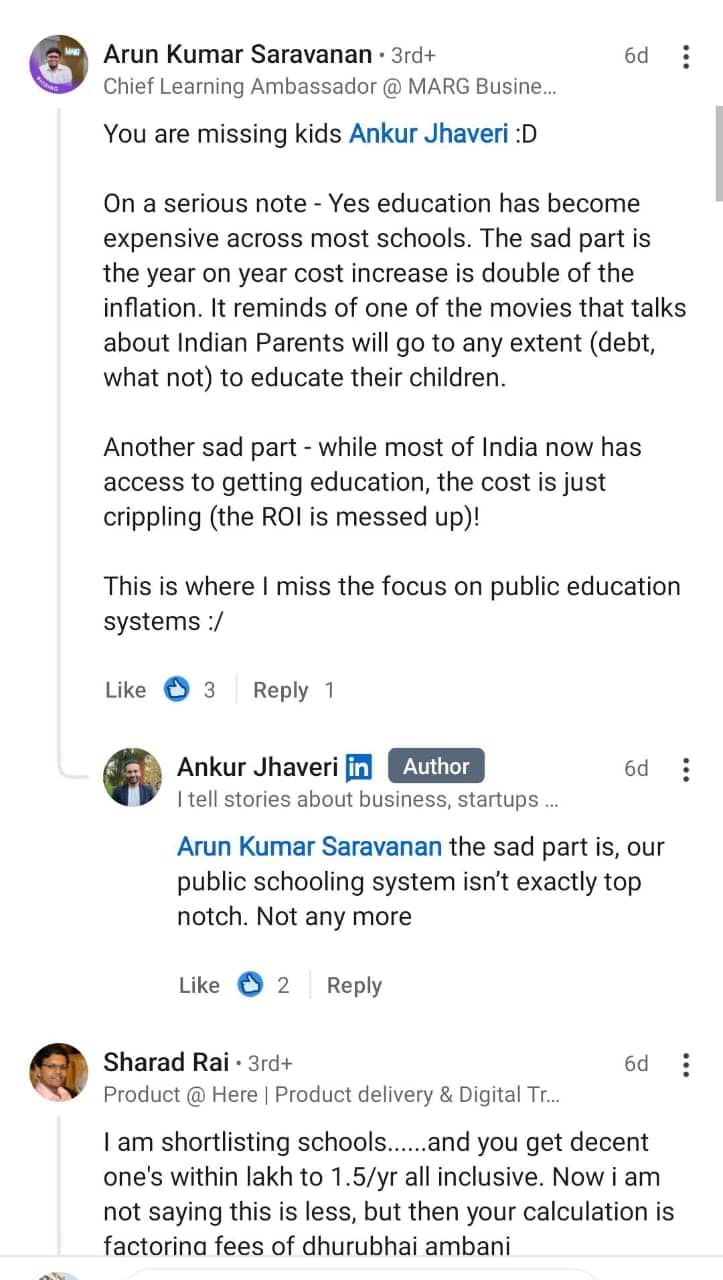Viewport: 723px width, 1280px height.
Task: Click the Author badge on the reply
Action: [x=436, y=767]
